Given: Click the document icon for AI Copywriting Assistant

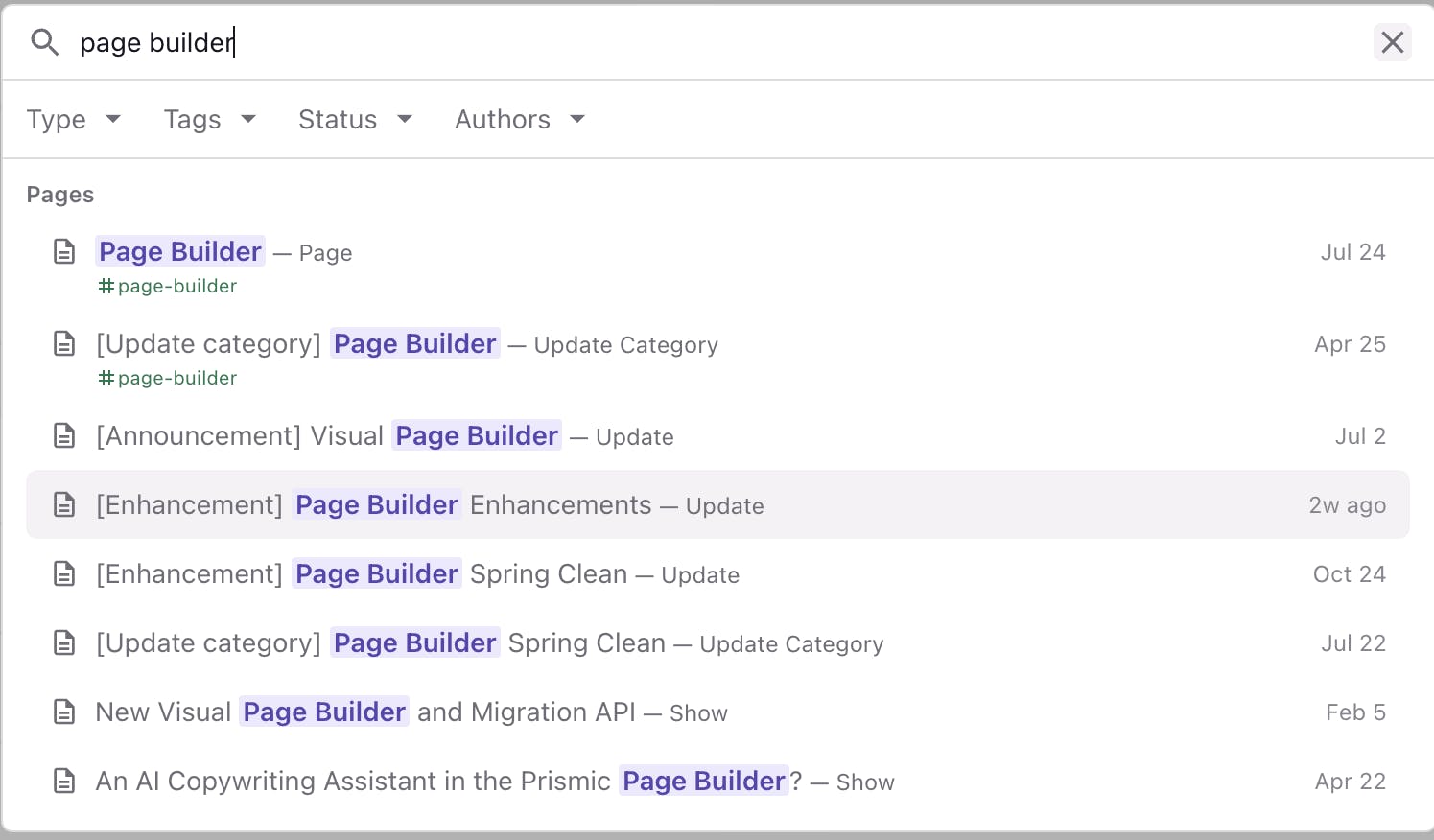Looking at the screenshot, I should (x=64, y=782).
